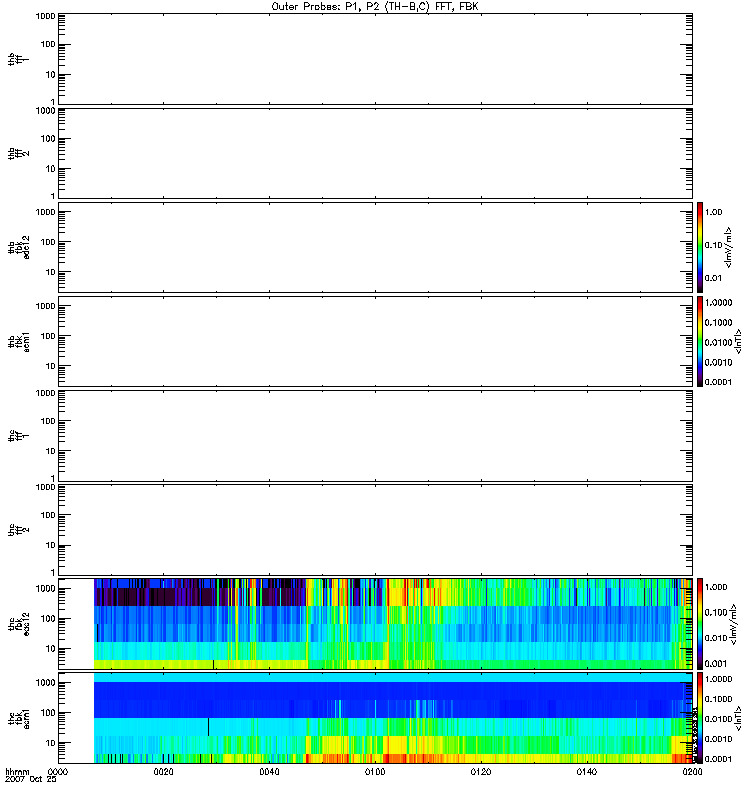Click the thc fbk edc12 spectrogram panel
This screenshot has height=800, width=750.
click(375, 623)
